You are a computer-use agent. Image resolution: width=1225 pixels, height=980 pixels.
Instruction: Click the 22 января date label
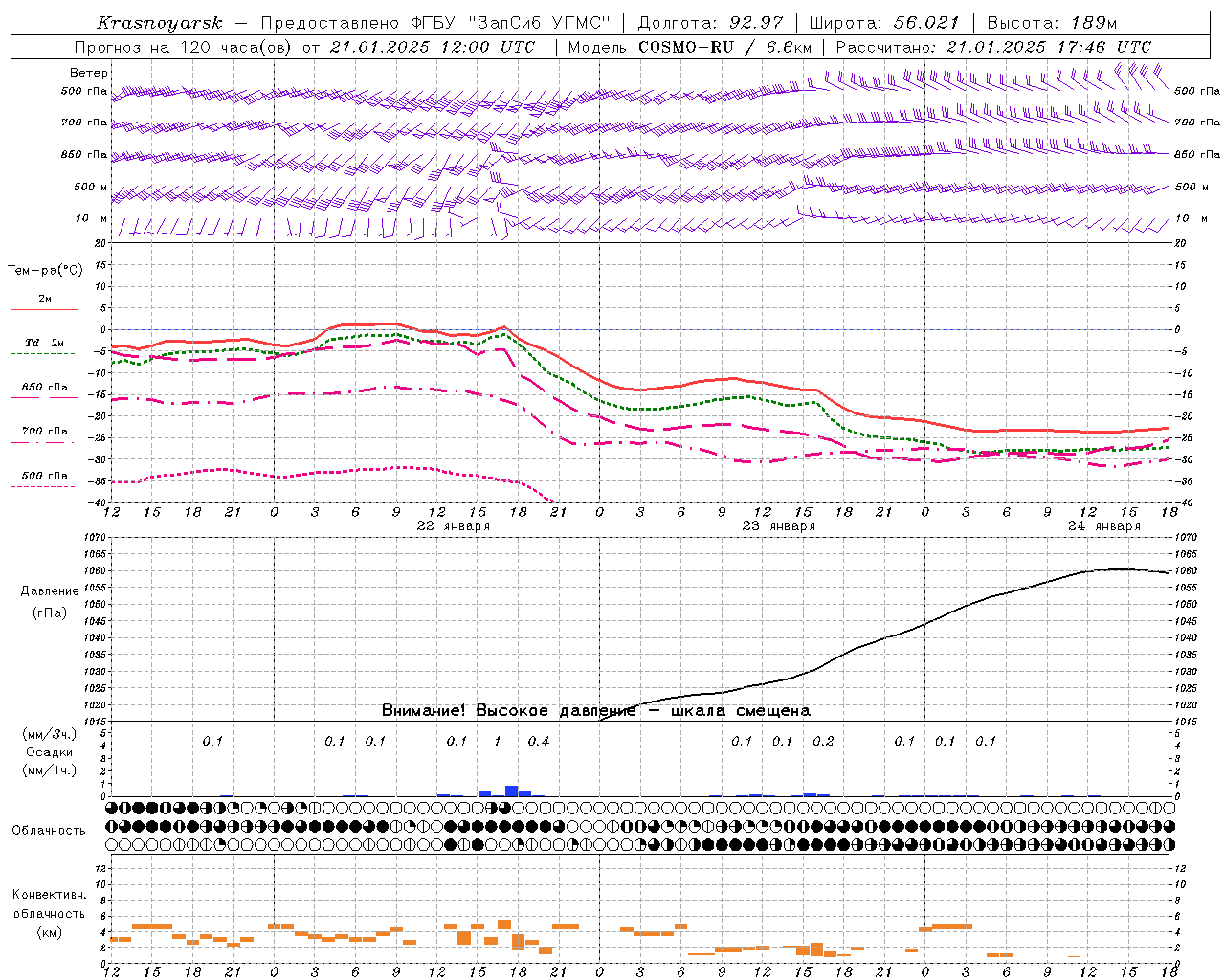(454, 526)
